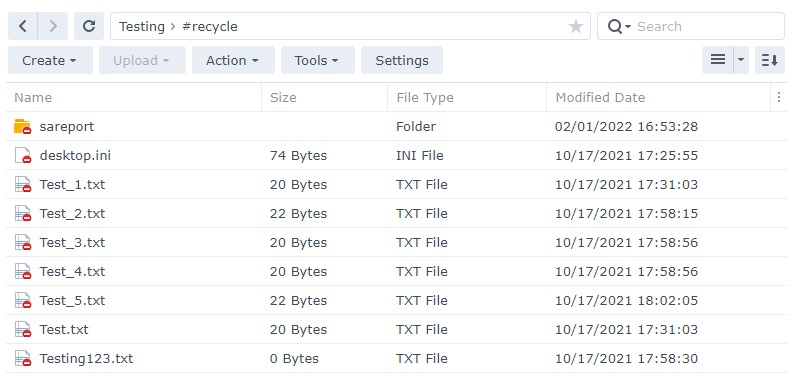Screen dimensions: 793x378
Task: Click the 0 Bytes size cell
Action: coord(294,359)
